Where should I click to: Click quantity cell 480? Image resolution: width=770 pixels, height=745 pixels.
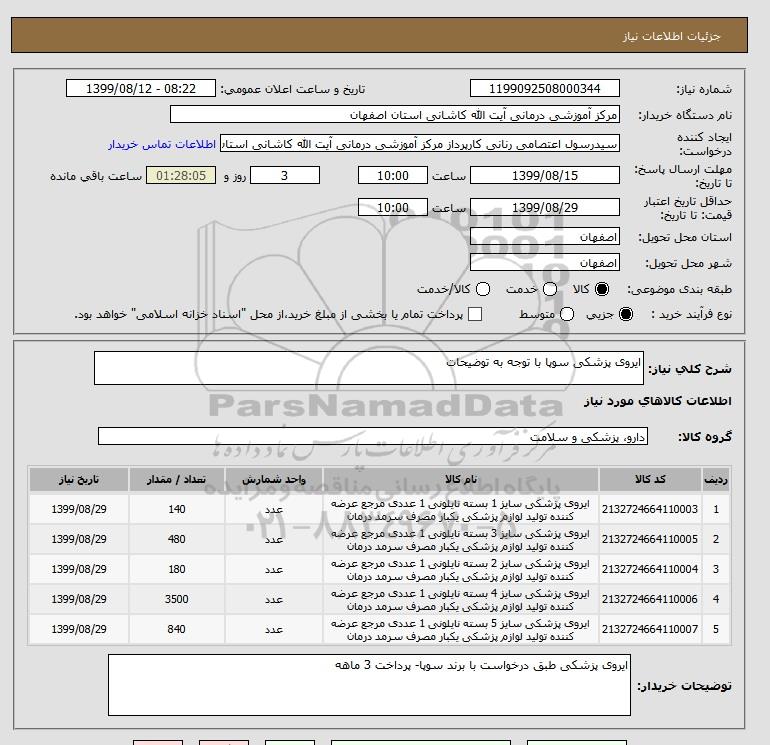pos(177,539)
